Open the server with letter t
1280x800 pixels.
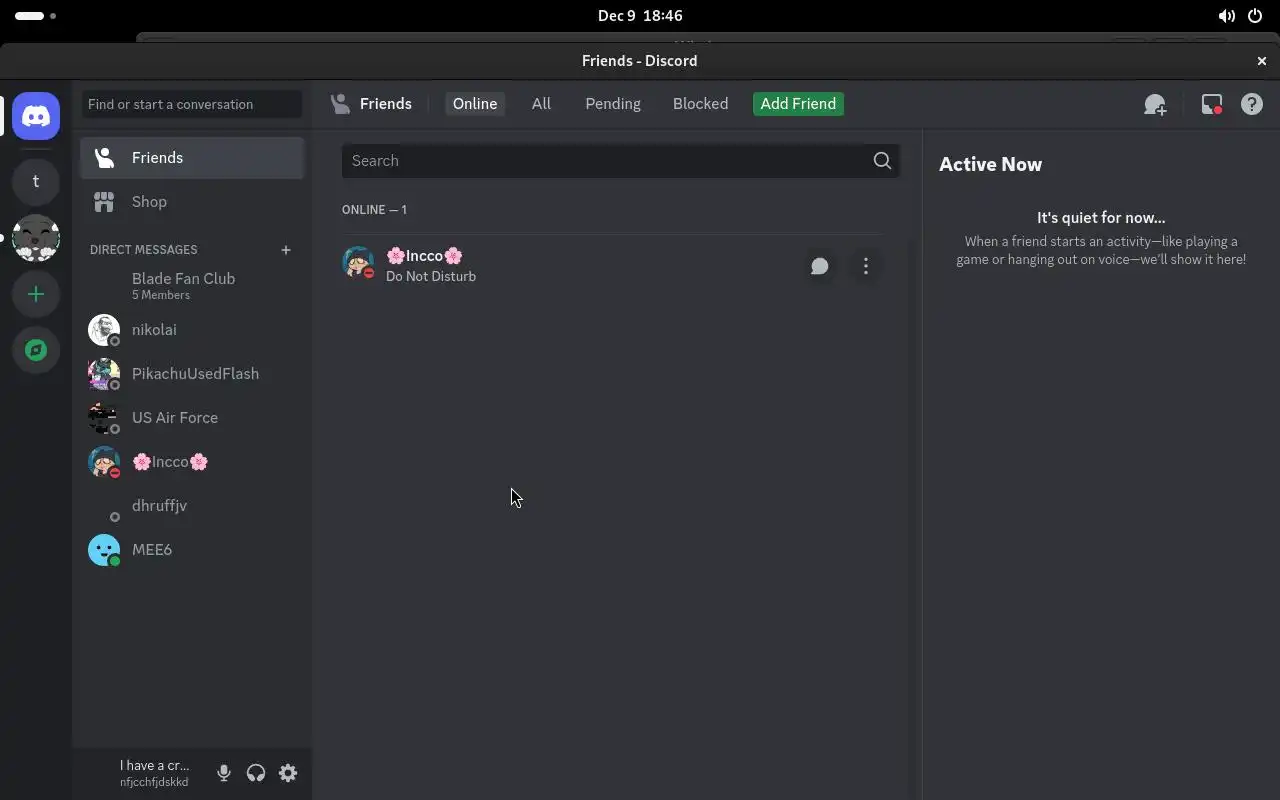coord(36,181)
